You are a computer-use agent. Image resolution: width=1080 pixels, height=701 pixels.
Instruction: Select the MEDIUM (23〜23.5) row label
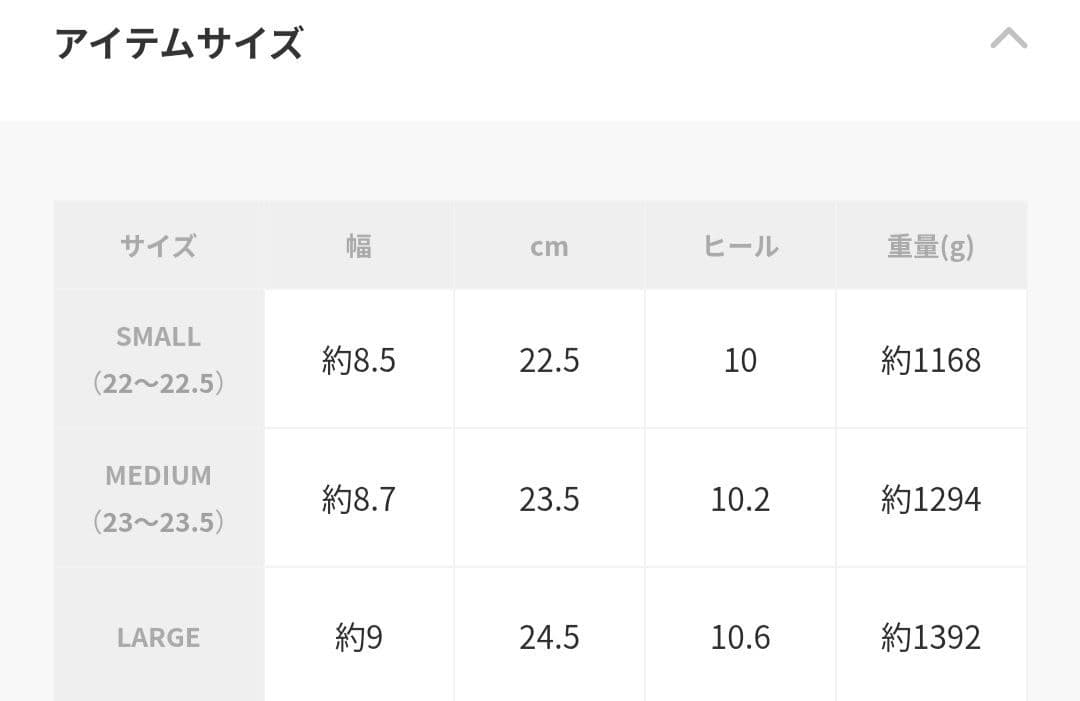click(x=159, y=498)
